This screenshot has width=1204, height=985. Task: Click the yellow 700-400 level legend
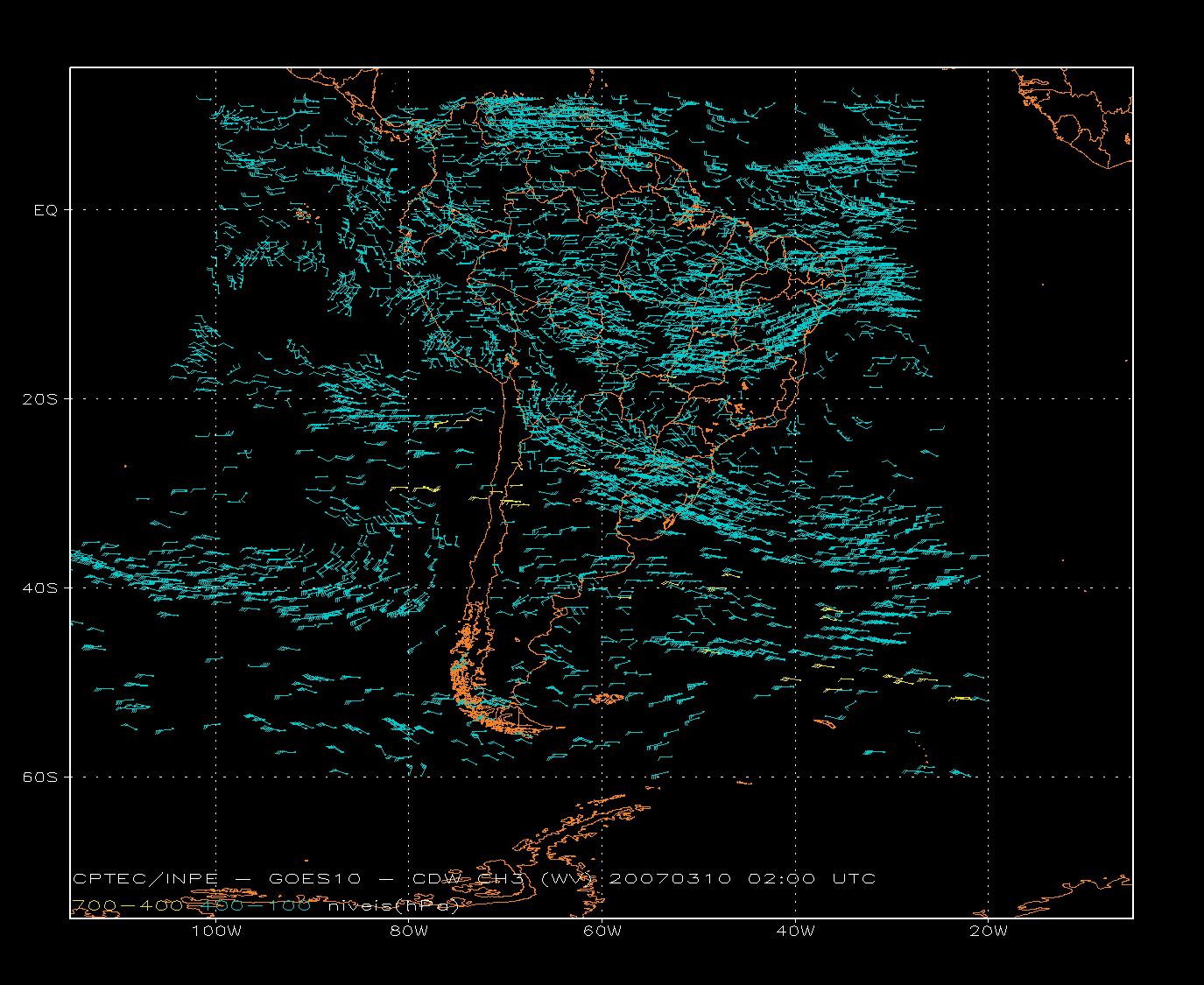(x=127, y=905)
